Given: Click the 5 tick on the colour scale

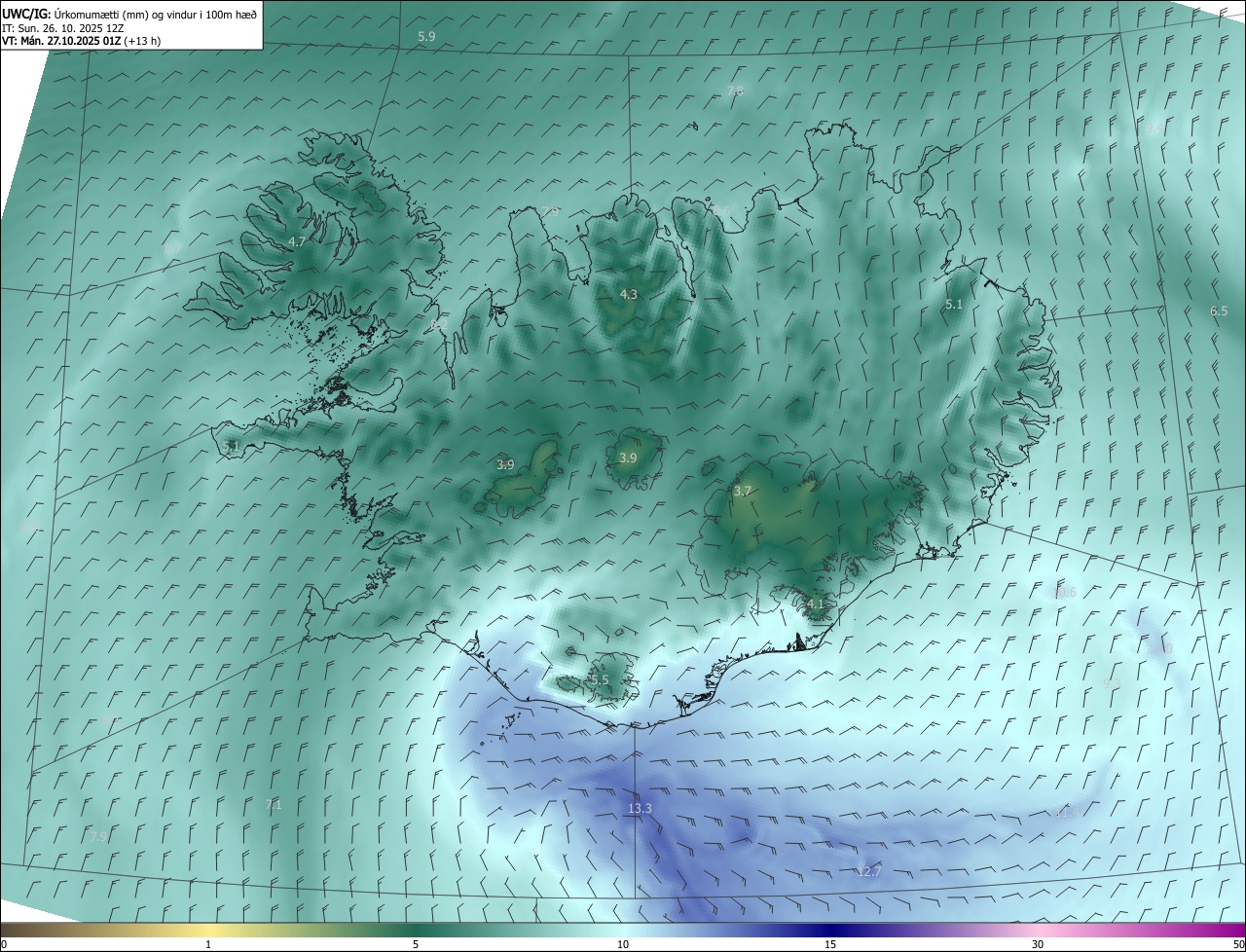Looking at the screenshot, I should click(416, 944).
